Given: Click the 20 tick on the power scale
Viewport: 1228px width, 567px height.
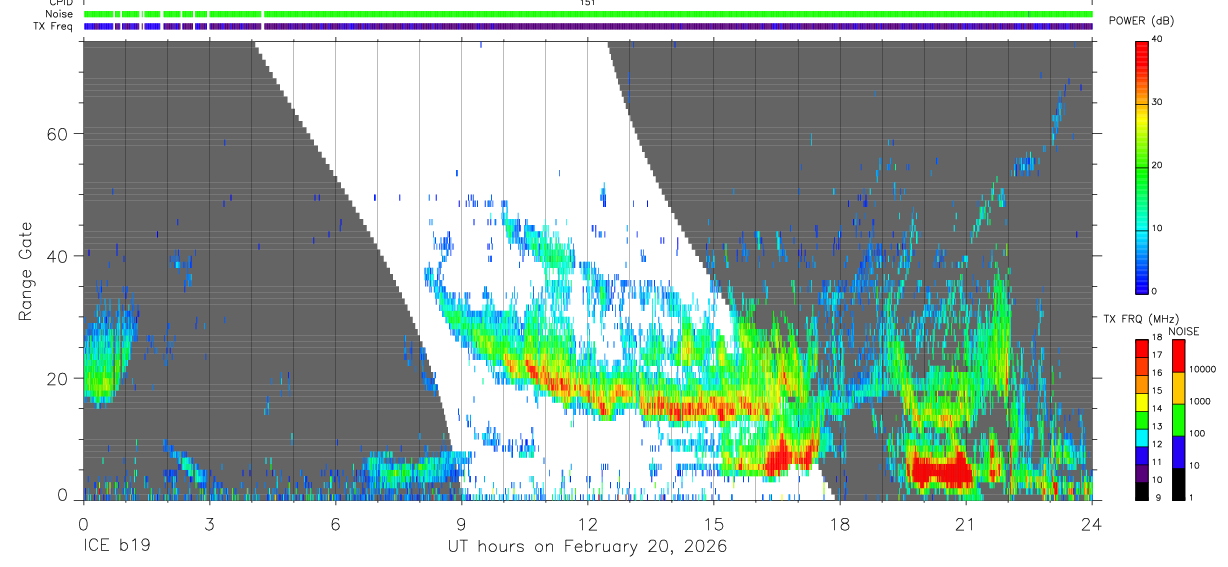Looking at the screenshot, I should click(1159, 165).
